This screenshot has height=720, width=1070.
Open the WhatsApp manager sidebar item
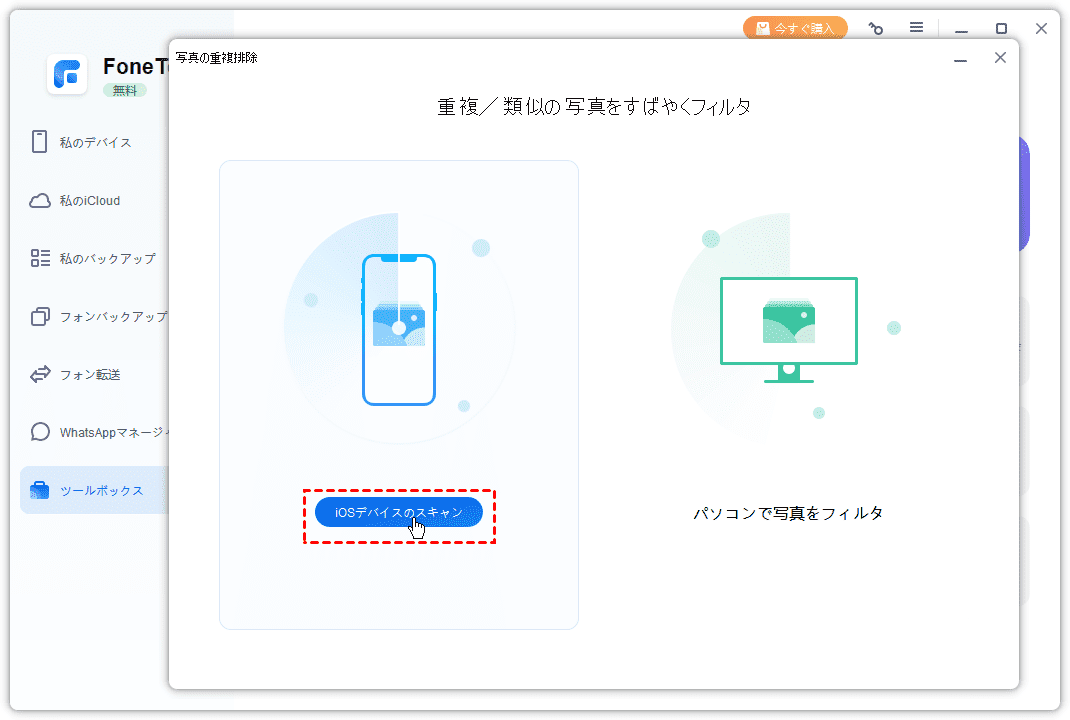point(112,432)
